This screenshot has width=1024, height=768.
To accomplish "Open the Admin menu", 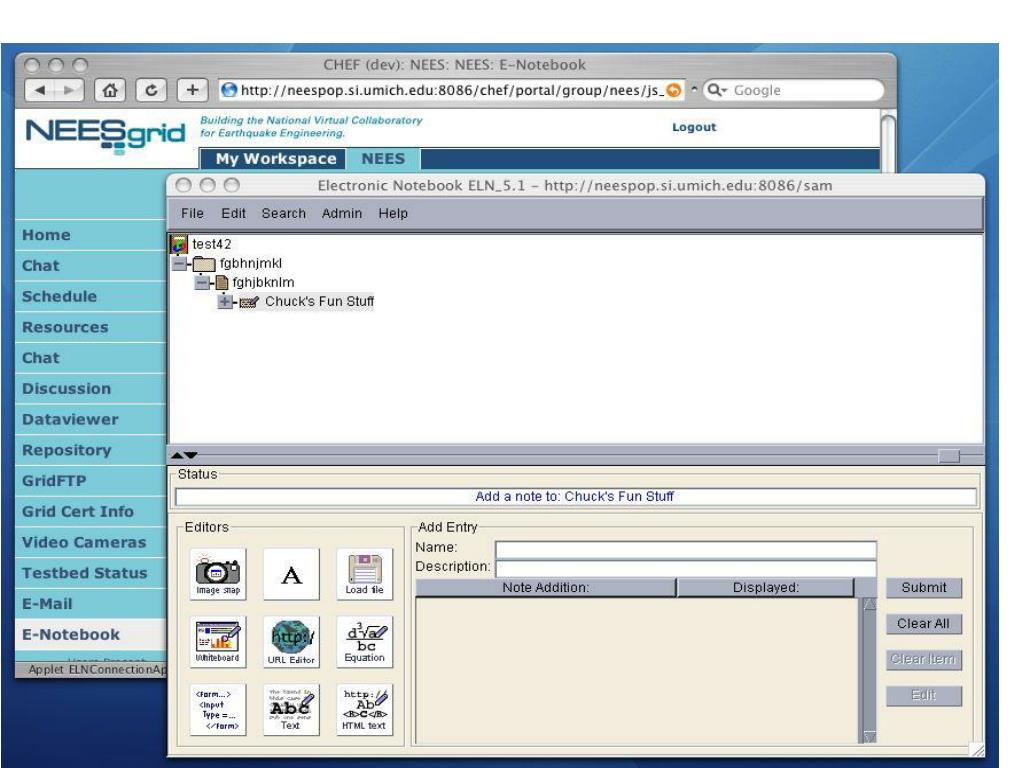I will (x=342, y=214).
